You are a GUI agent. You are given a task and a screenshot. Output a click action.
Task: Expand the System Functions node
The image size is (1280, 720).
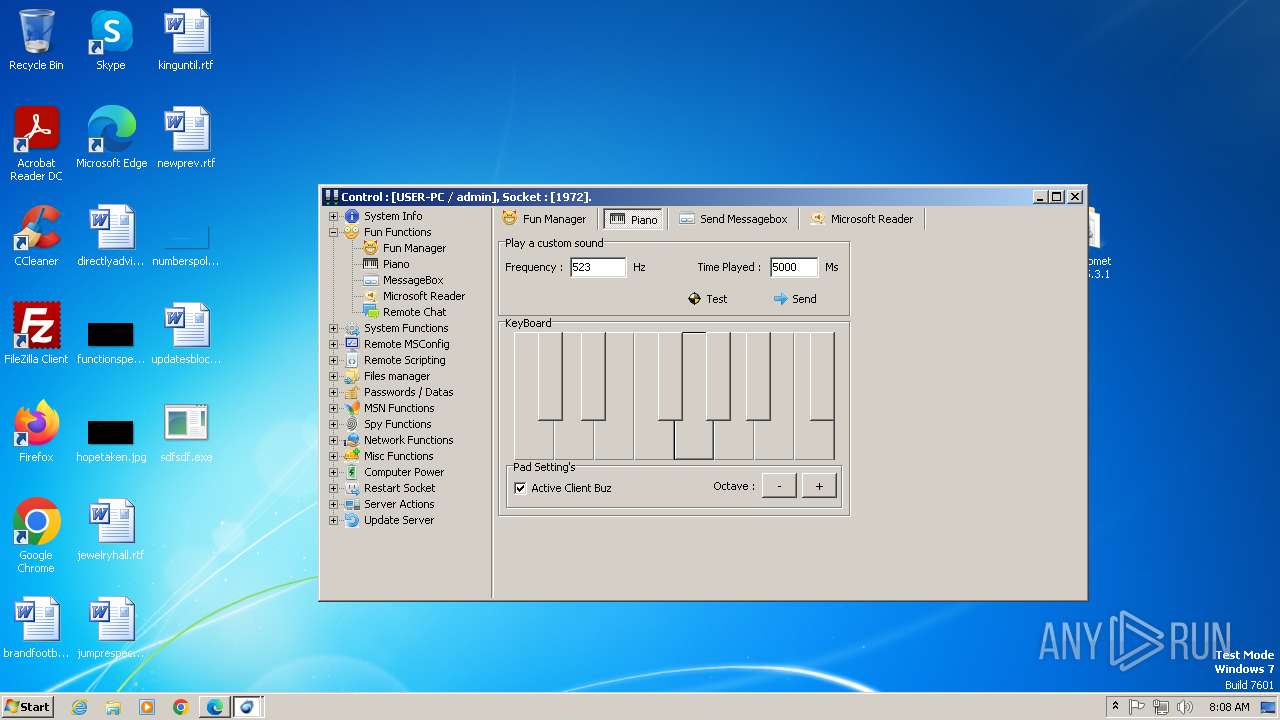pos(334,328)
